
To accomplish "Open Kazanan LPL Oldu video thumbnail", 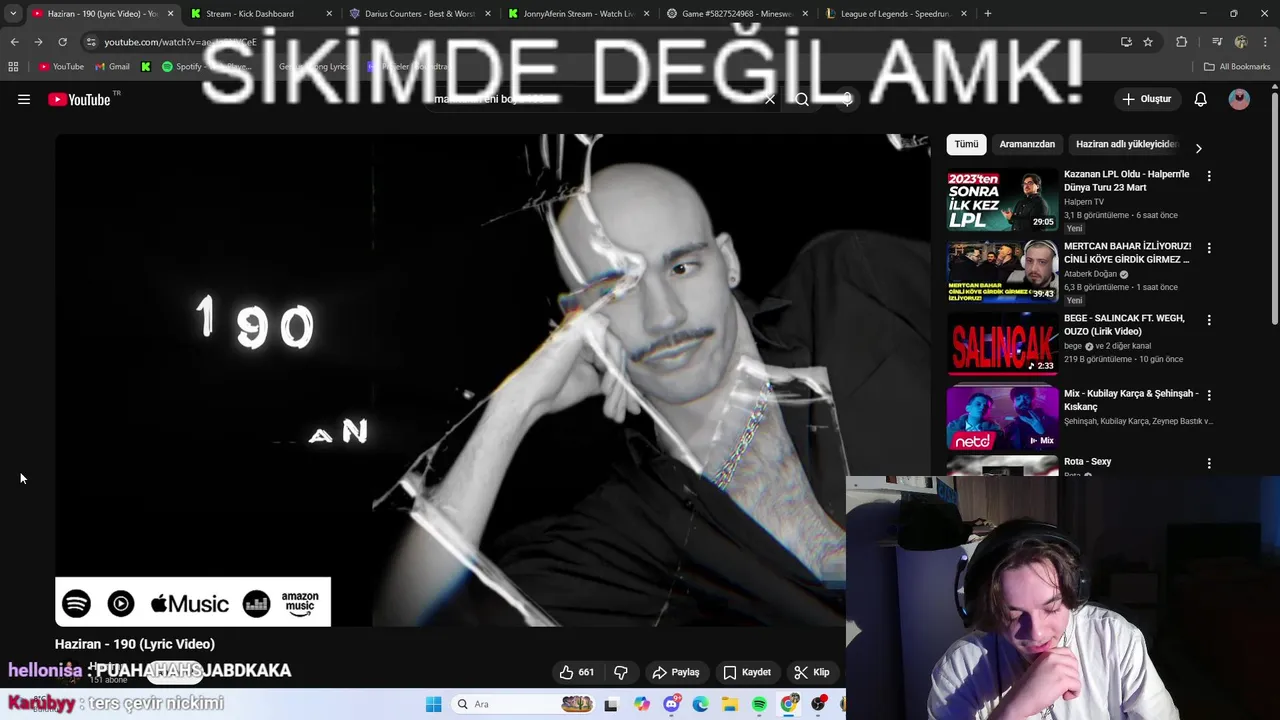I will pyautogui.click(x=1002, y=200).
